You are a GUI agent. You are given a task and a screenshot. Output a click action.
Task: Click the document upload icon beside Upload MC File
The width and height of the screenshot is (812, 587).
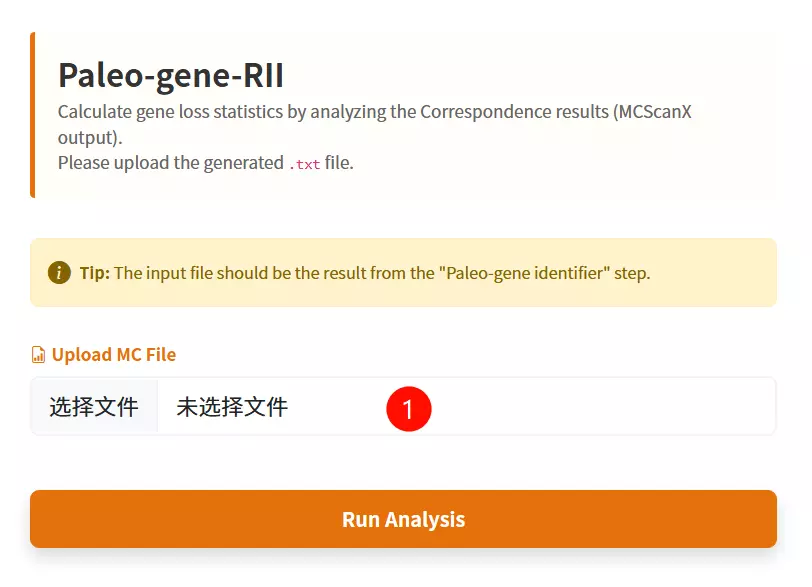(x=38, y=354)
